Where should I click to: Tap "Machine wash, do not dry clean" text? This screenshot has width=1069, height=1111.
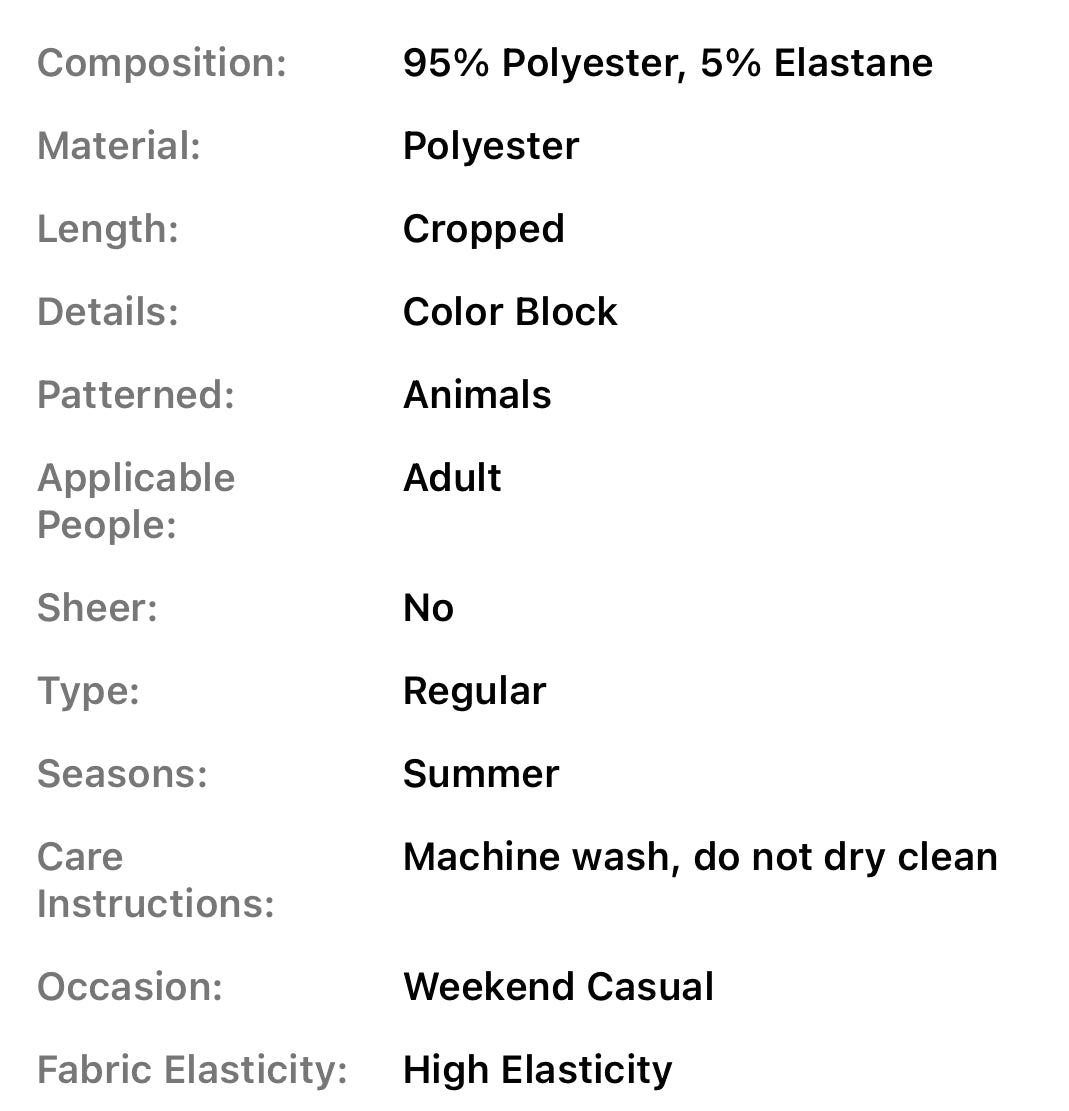[x=700, y=857]
